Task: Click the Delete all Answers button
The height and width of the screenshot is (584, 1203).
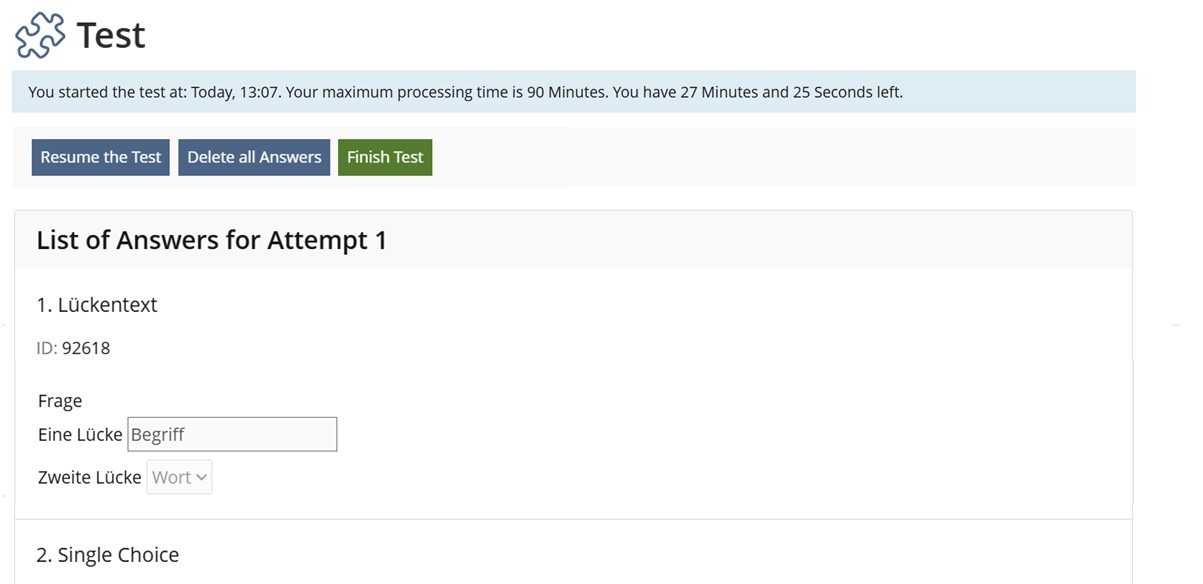Action: pyautogui.click(x=254, y=157)
